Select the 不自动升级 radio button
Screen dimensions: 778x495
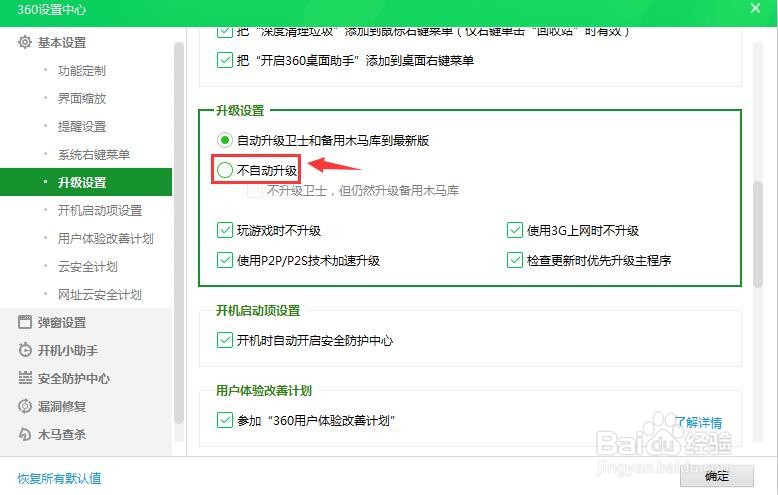click(x=225, y=170)
